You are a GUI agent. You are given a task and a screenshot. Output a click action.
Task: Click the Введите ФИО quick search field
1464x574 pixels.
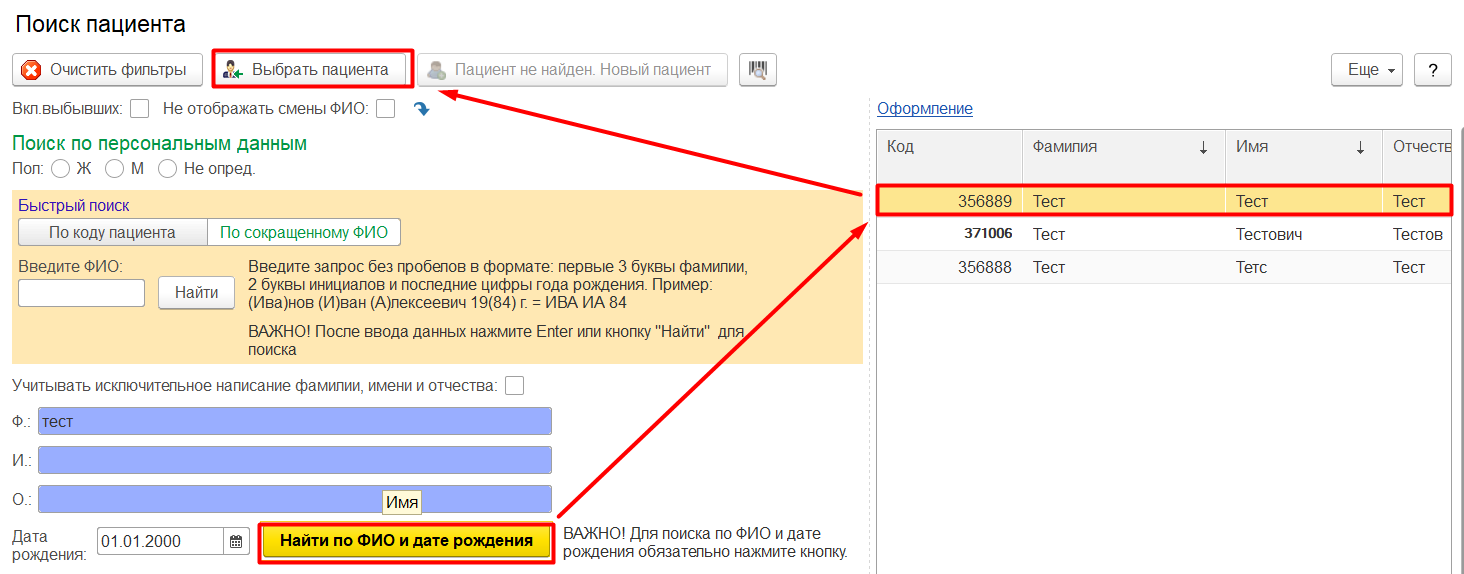click(x=81, y=293)
